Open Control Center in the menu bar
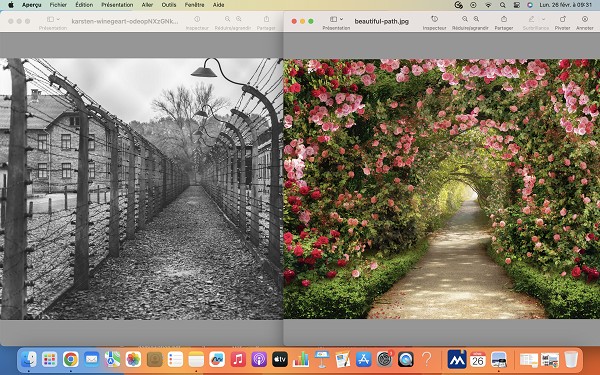Viewport: 600px width, 375px height. 517,5
